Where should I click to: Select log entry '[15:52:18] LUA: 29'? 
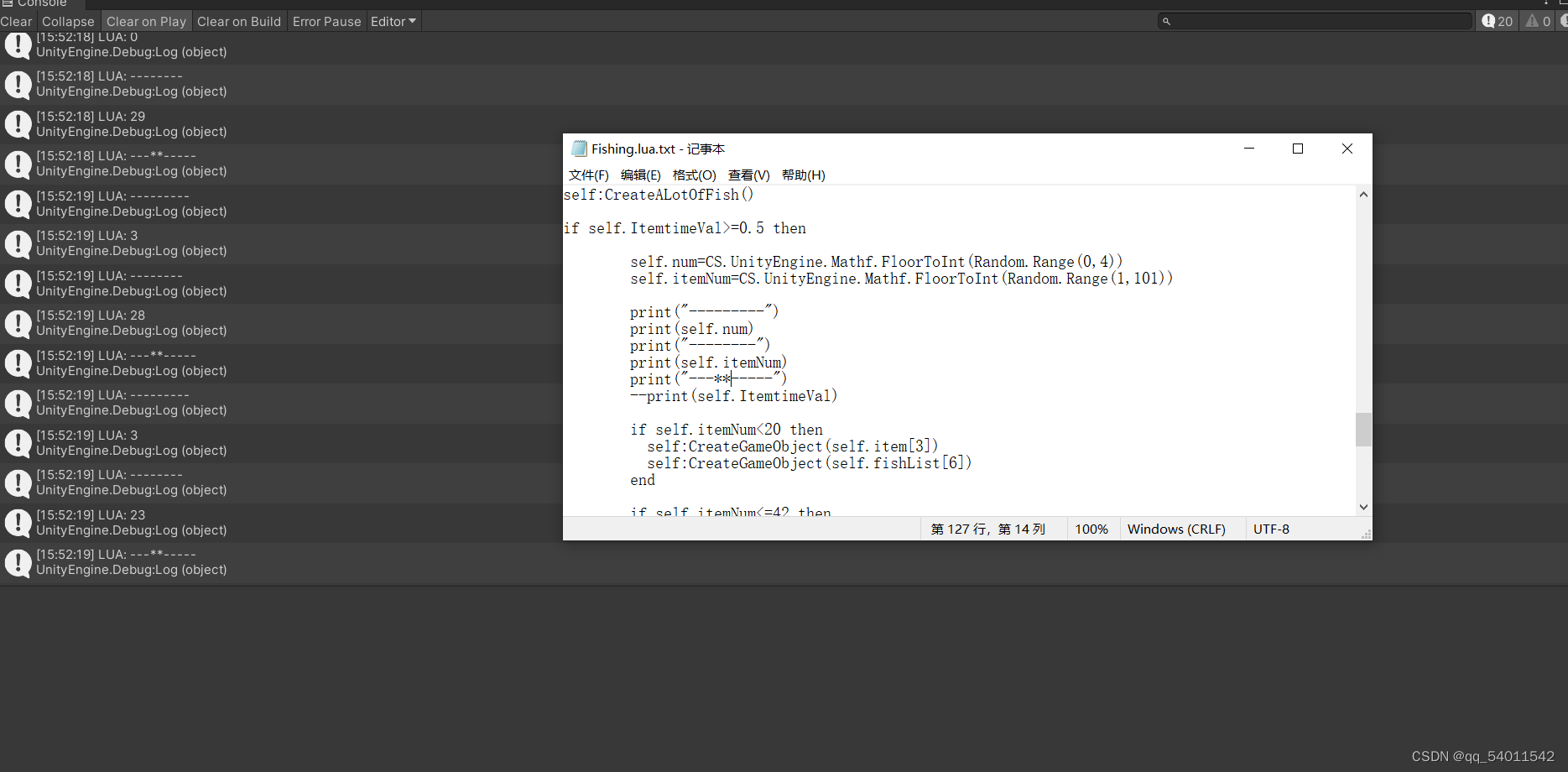(281, 124)
